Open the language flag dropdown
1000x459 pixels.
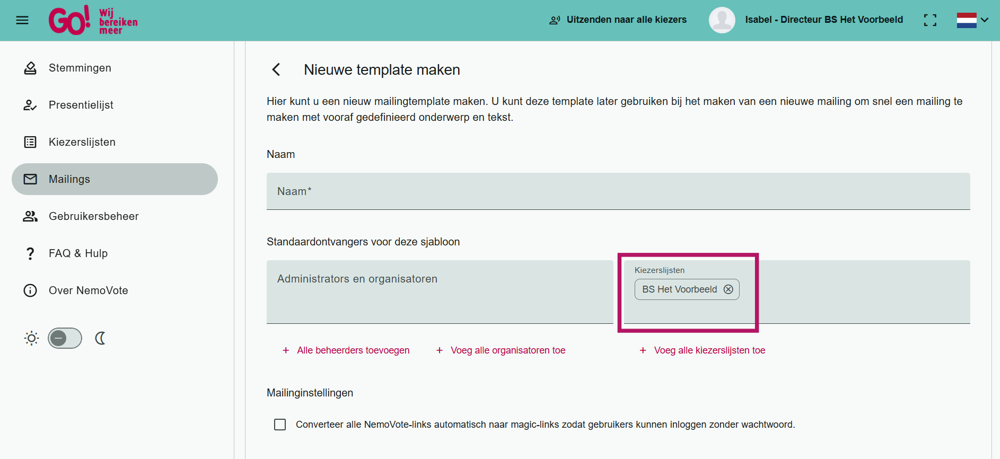point(972,20)
